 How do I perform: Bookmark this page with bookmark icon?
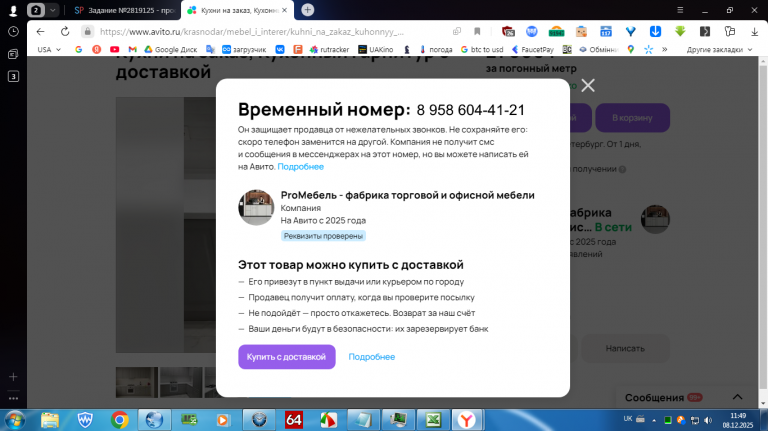pos(477,32)
